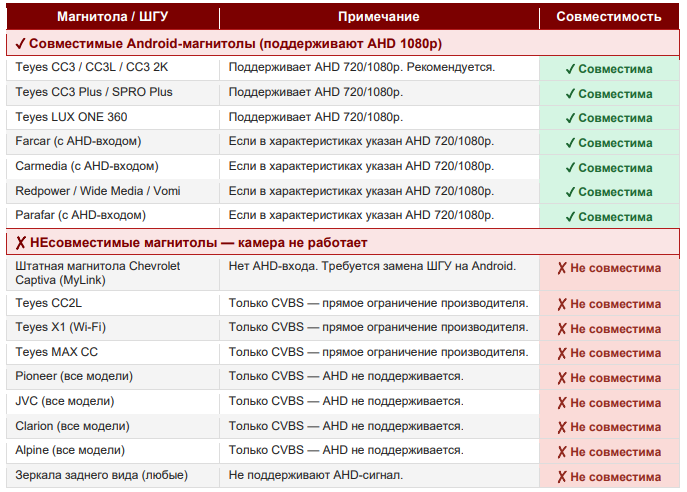Click 'Не совместима' in the Clarion row
Viewport: 687px width, 492px height.
click(x=609, y=427)
